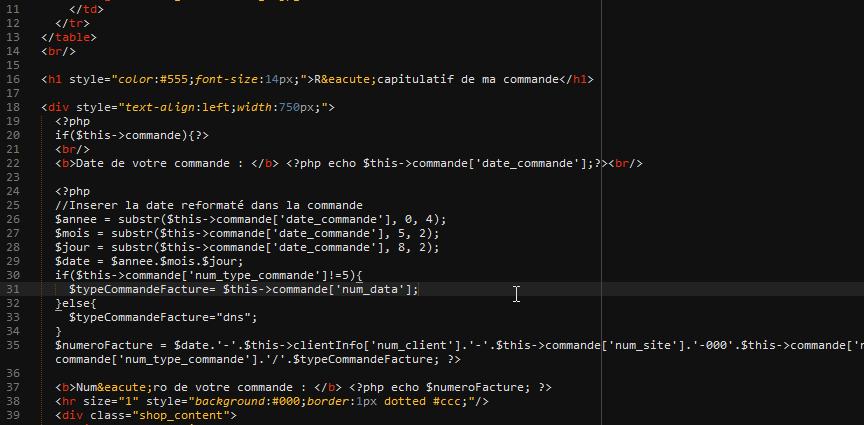
Task: Click line number 22 in the gutter
Action: pyautogui.click(x=13, y=164)
